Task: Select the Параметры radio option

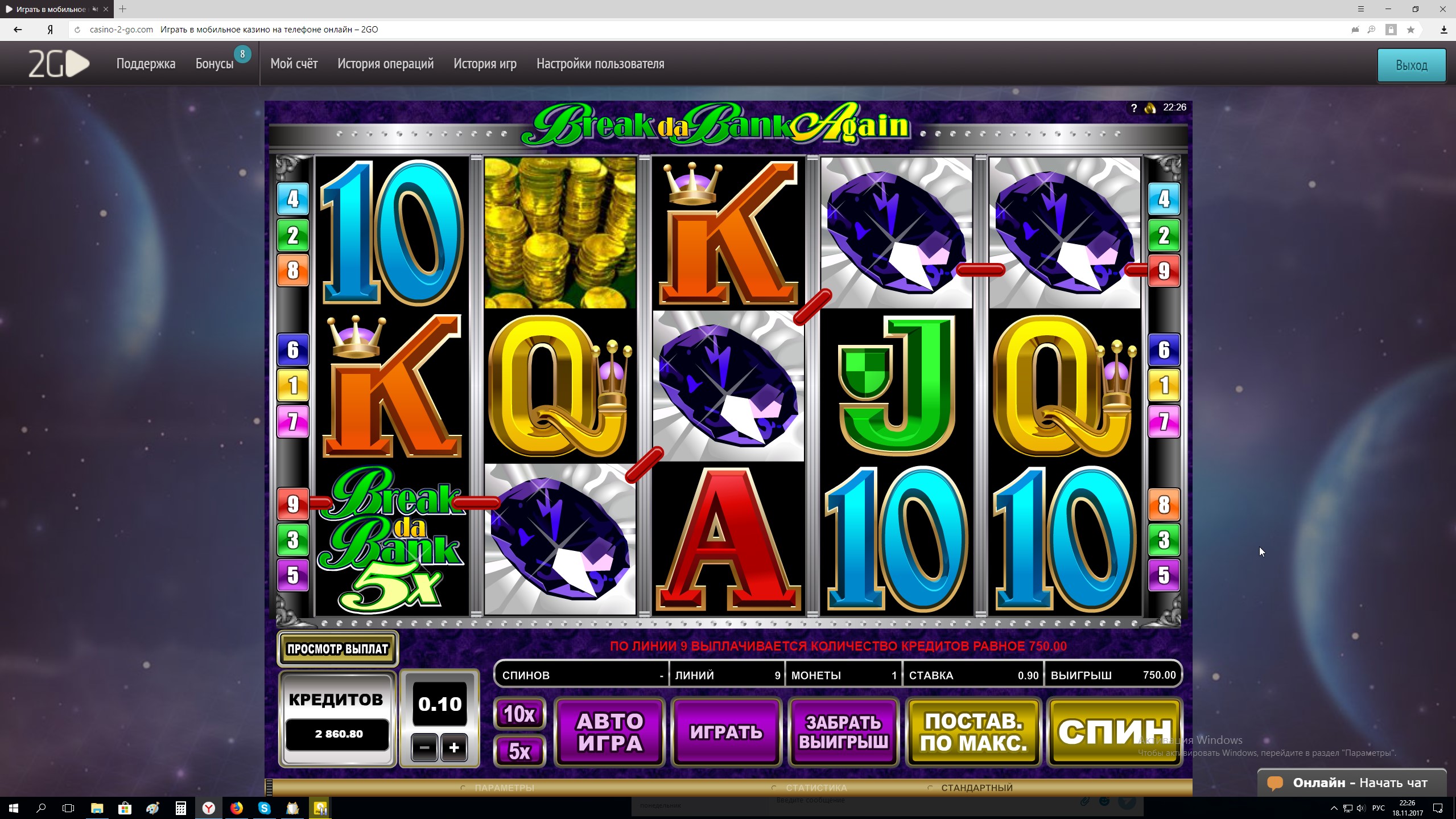Action: coord(498,788)
